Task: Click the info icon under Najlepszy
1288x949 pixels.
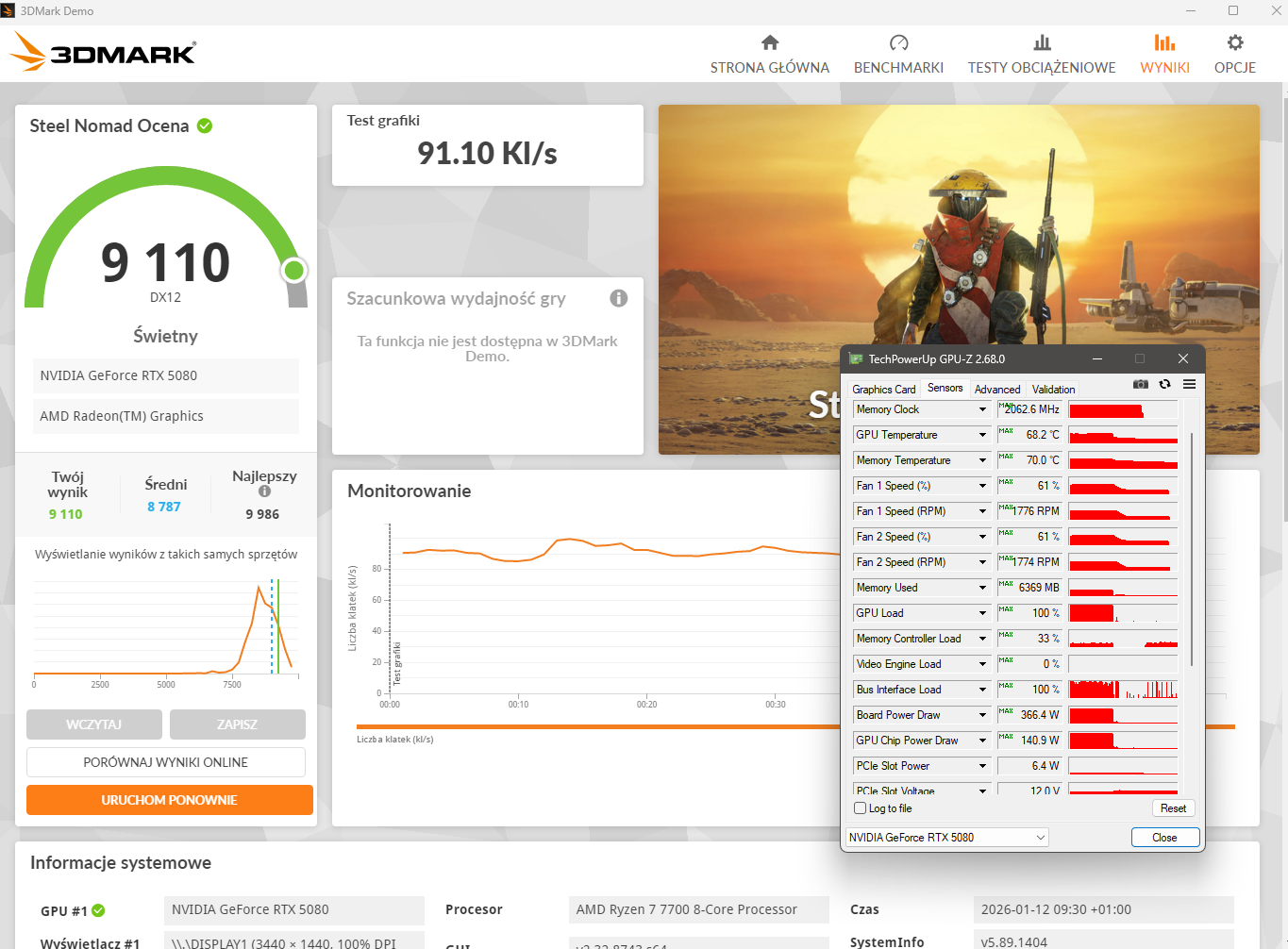Action: (264, 491)
